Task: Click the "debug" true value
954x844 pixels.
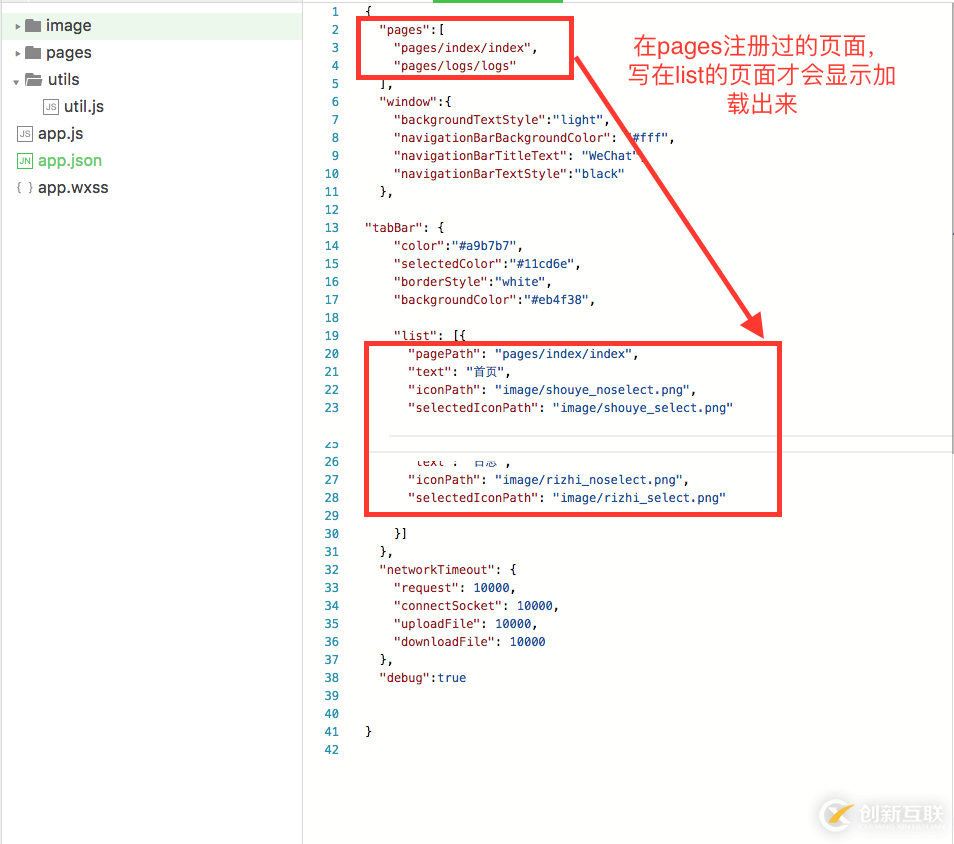Action: pos(451,678)
